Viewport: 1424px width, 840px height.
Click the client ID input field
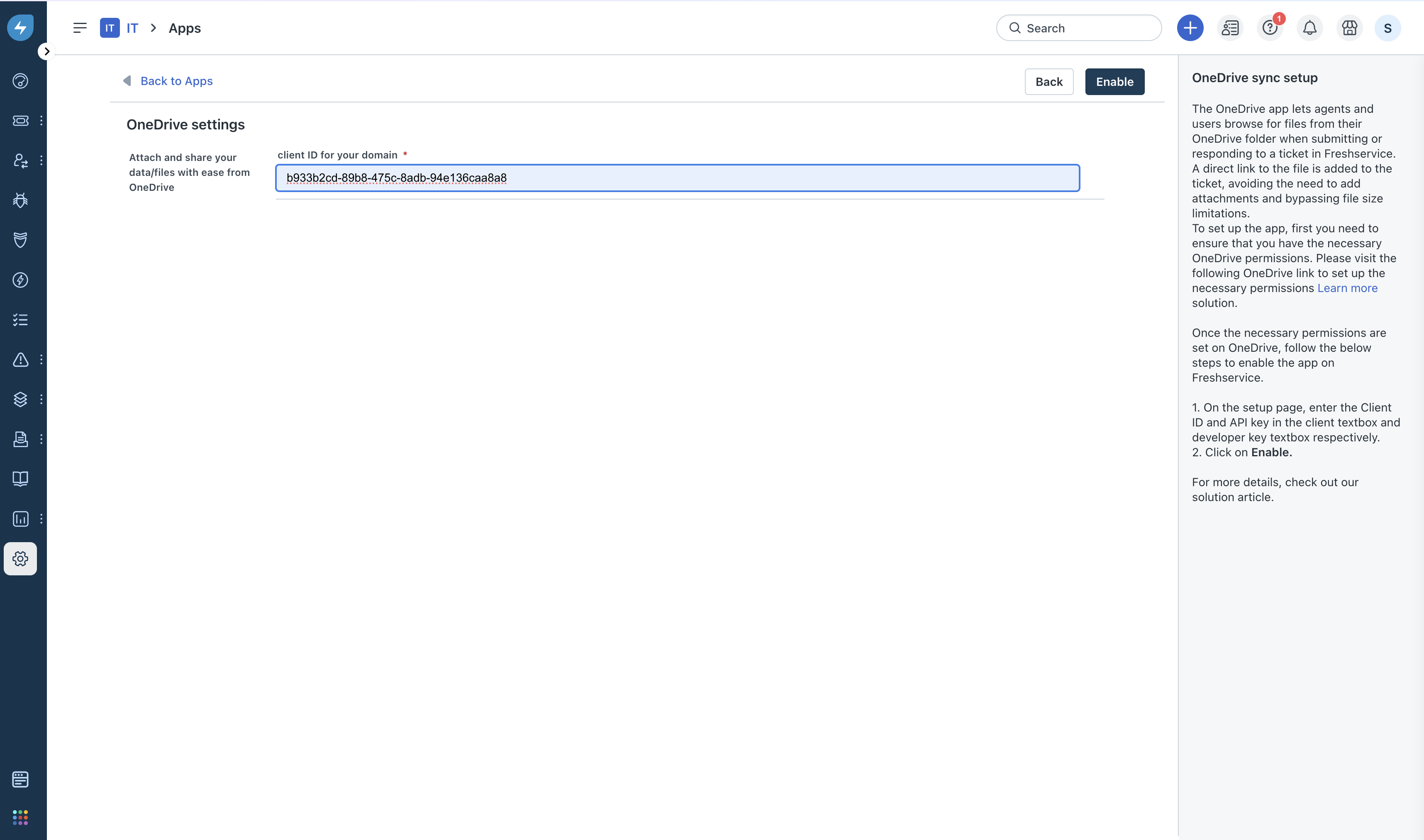pyautogui.click(x=677, y=178)
